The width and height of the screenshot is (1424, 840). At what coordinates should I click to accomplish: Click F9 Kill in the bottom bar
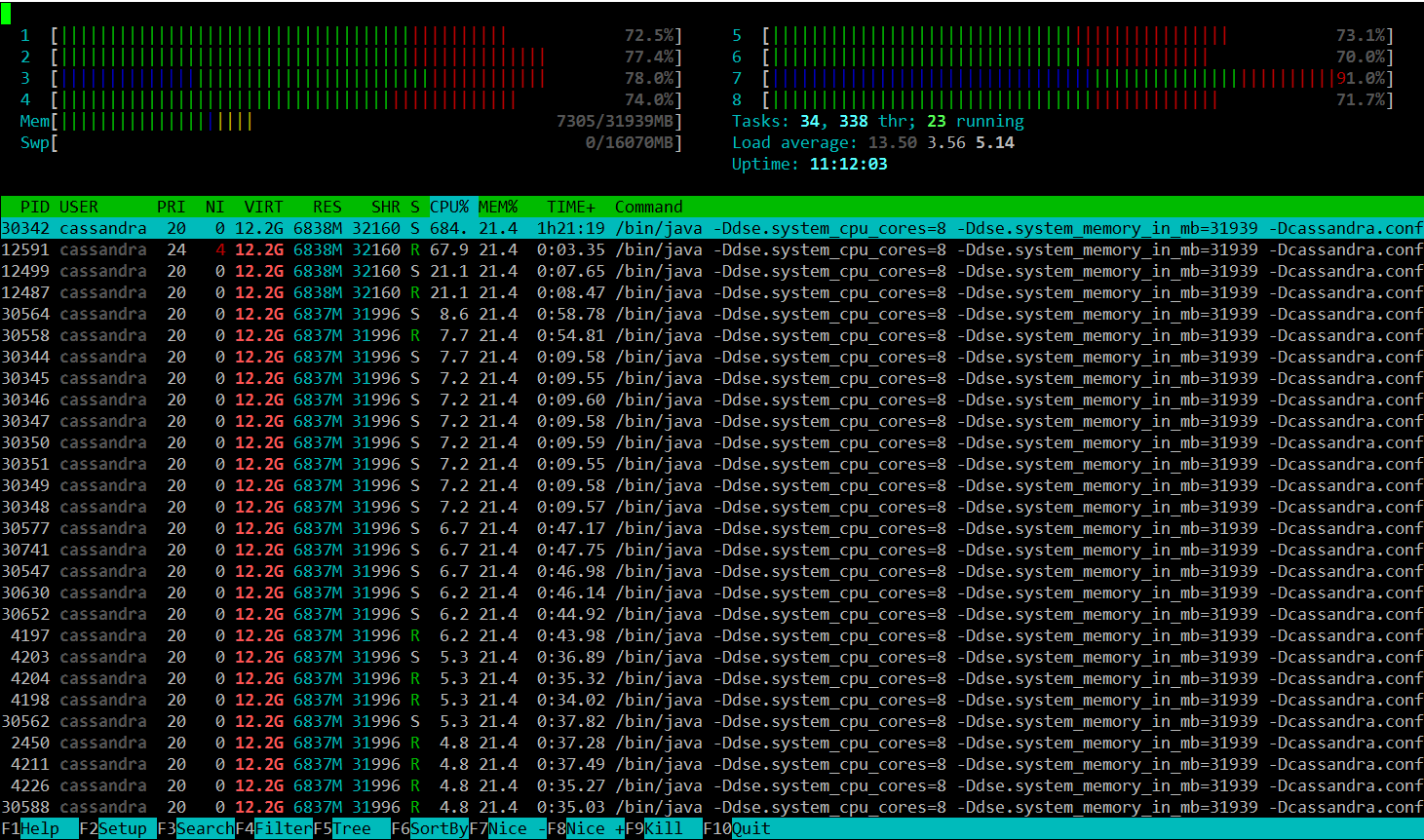point(663,829)
